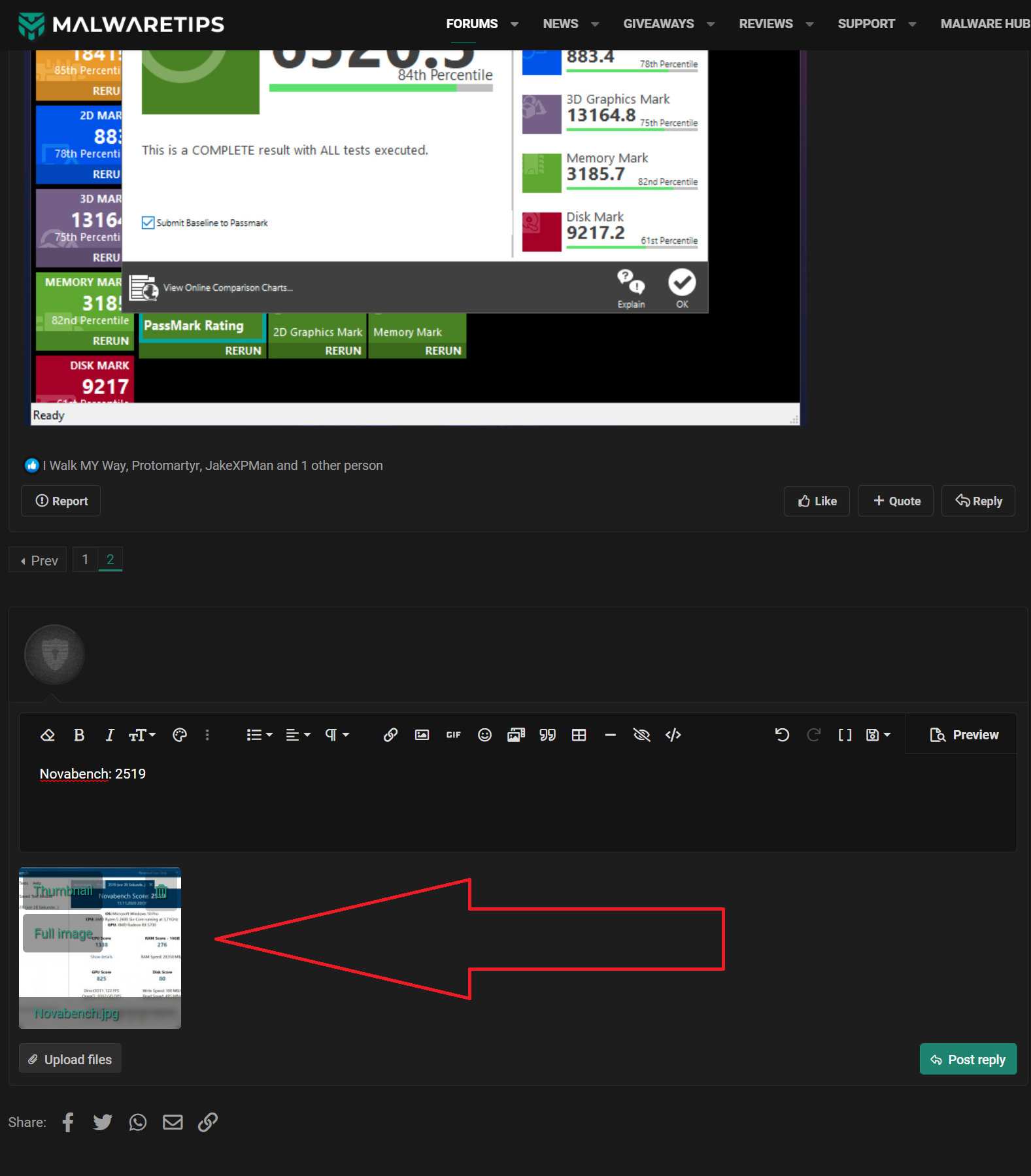This screenshot has height=1176, width=1031.
Task: Toggle italic formatting
Action: point(110,735)
